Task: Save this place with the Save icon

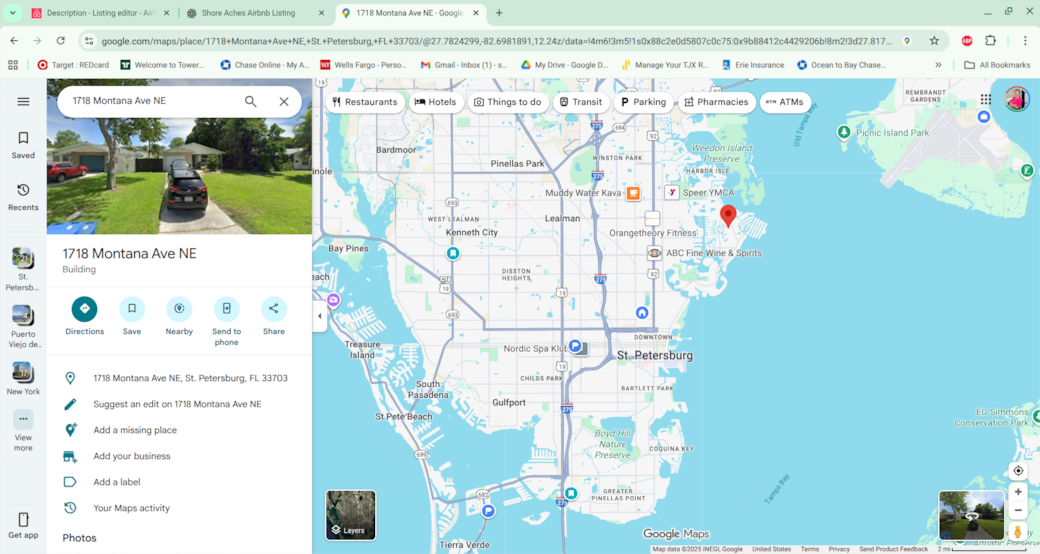Action: pyautogui.click(x=132, y=309)
